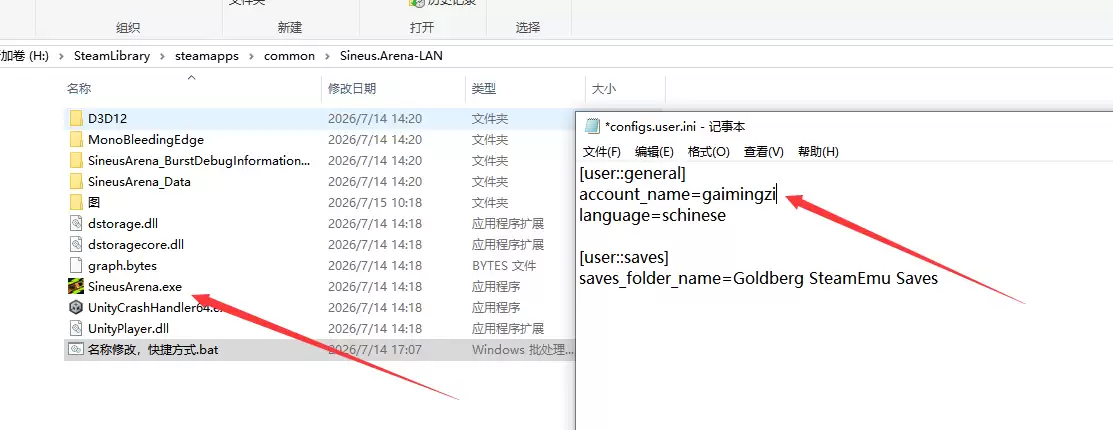Select the file name dstorage.dll

[123, 224]
